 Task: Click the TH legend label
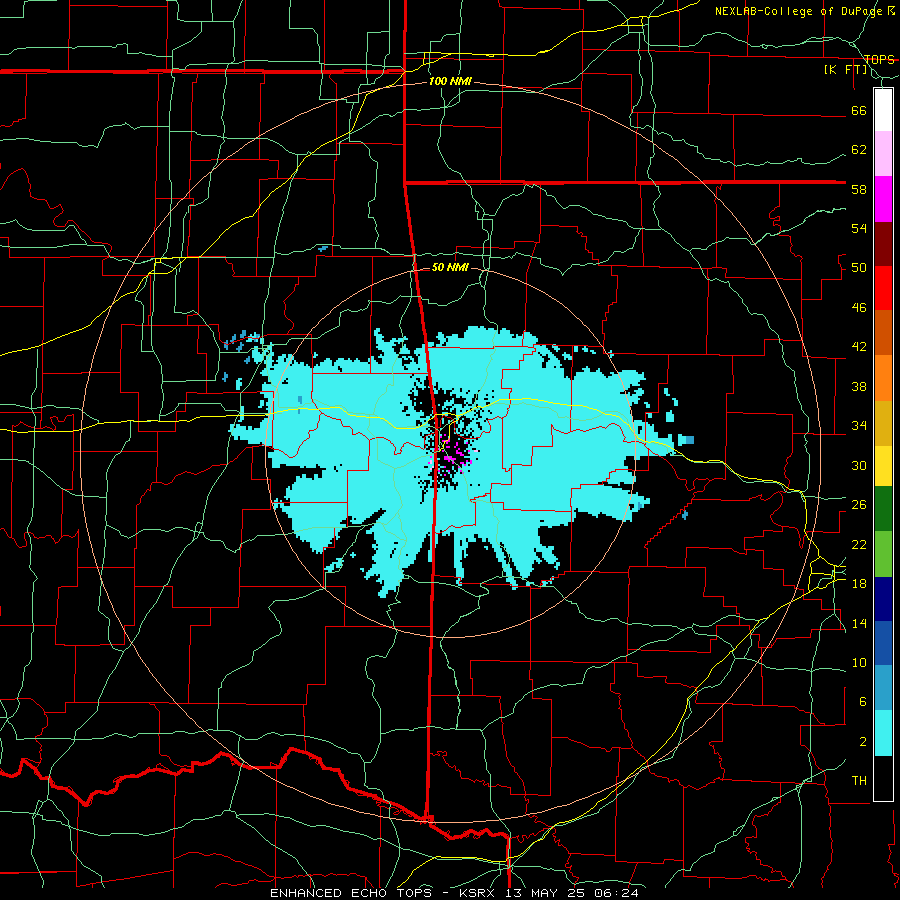pos(859,781)
